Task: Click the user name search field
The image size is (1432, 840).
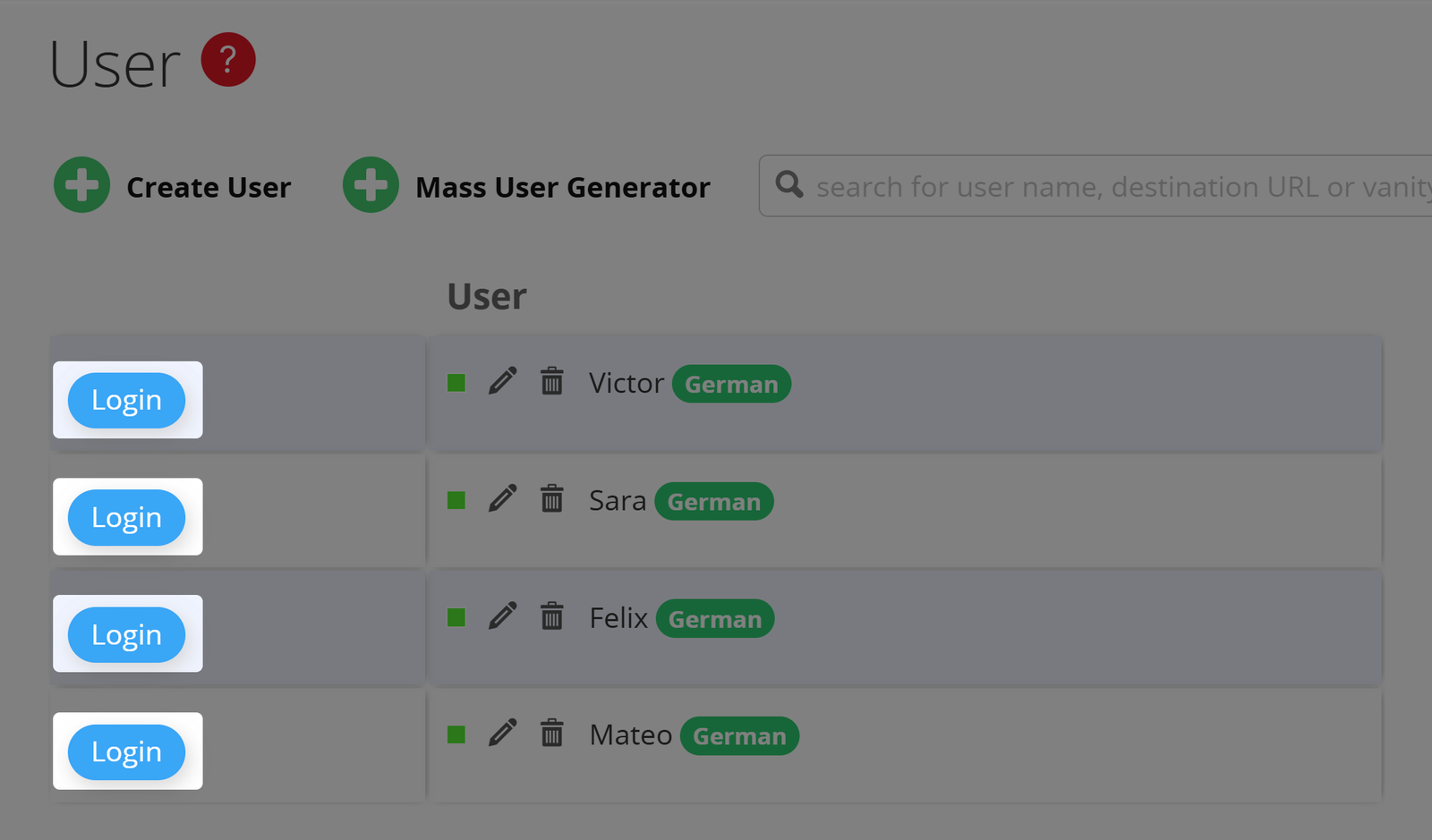Action: point(1119,186)
